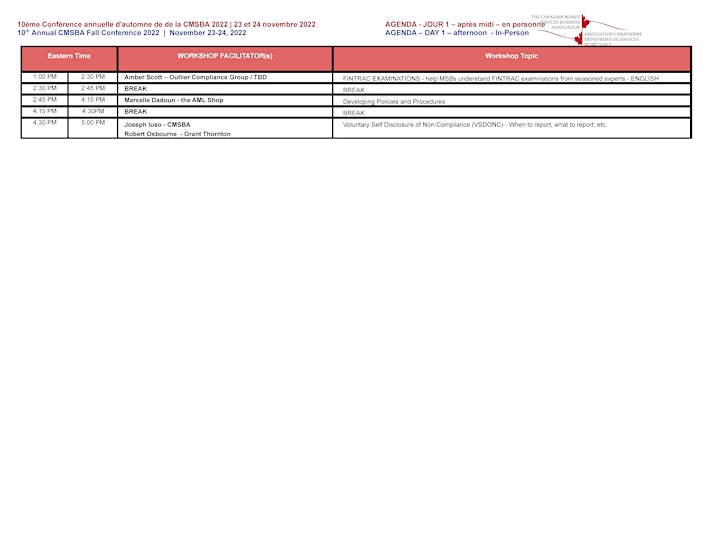Click the Developing Policies and Procedures topic
Image resolution: width=720 pixels, height=543 pixels.
(x=394, y=101)
